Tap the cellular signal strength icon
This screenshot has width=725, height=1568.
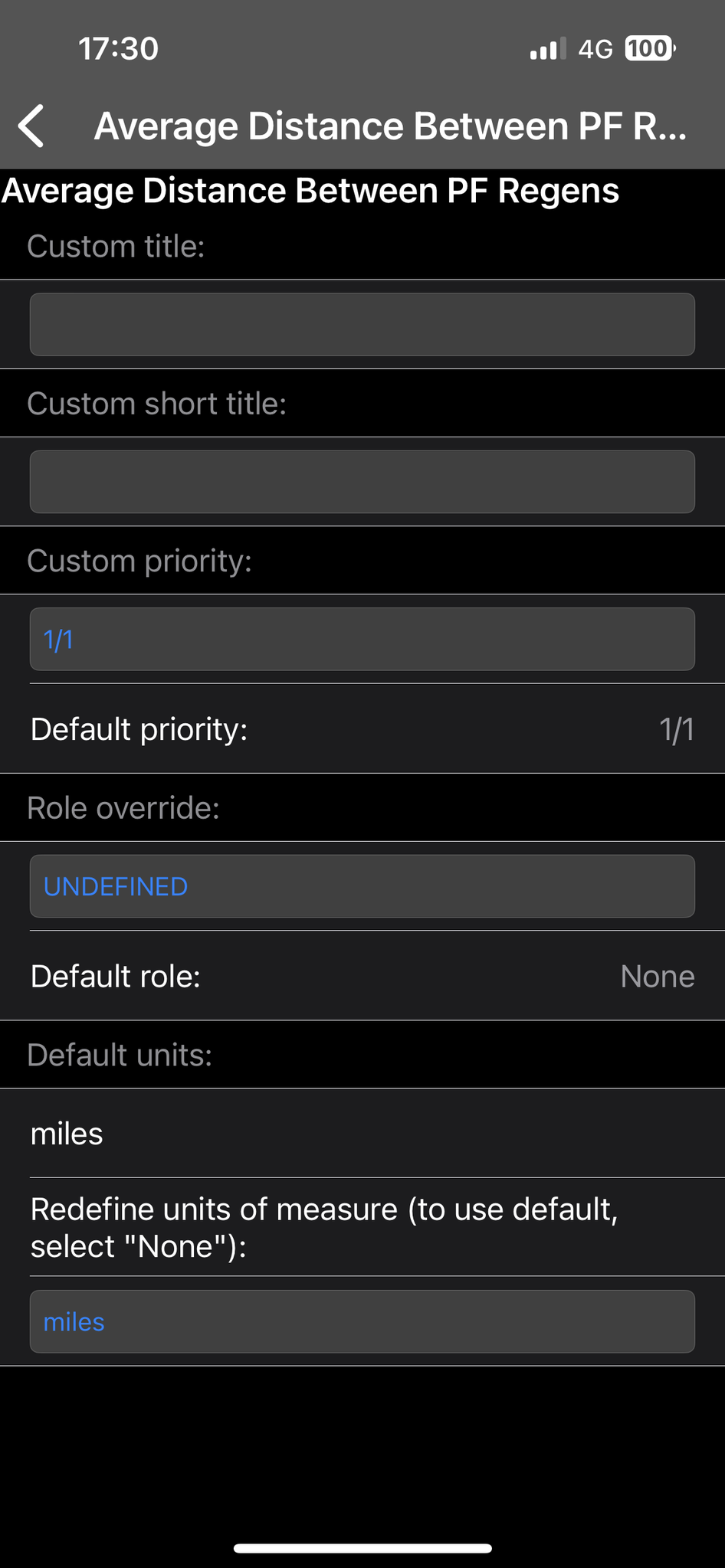[547, 49]
